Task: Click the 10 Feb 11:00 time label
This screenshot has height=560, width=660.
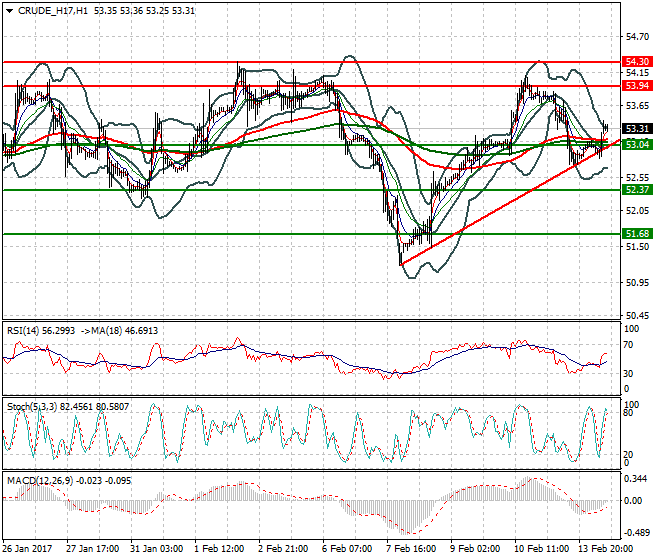Action: (542, 549)
